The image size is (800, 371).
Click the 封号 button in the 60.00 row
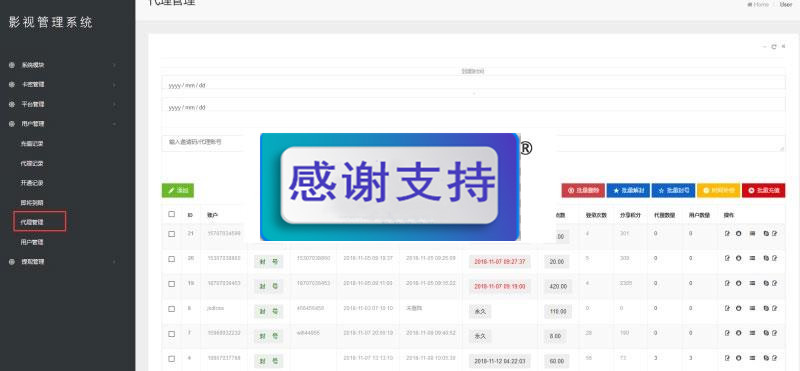click(268, 361)
